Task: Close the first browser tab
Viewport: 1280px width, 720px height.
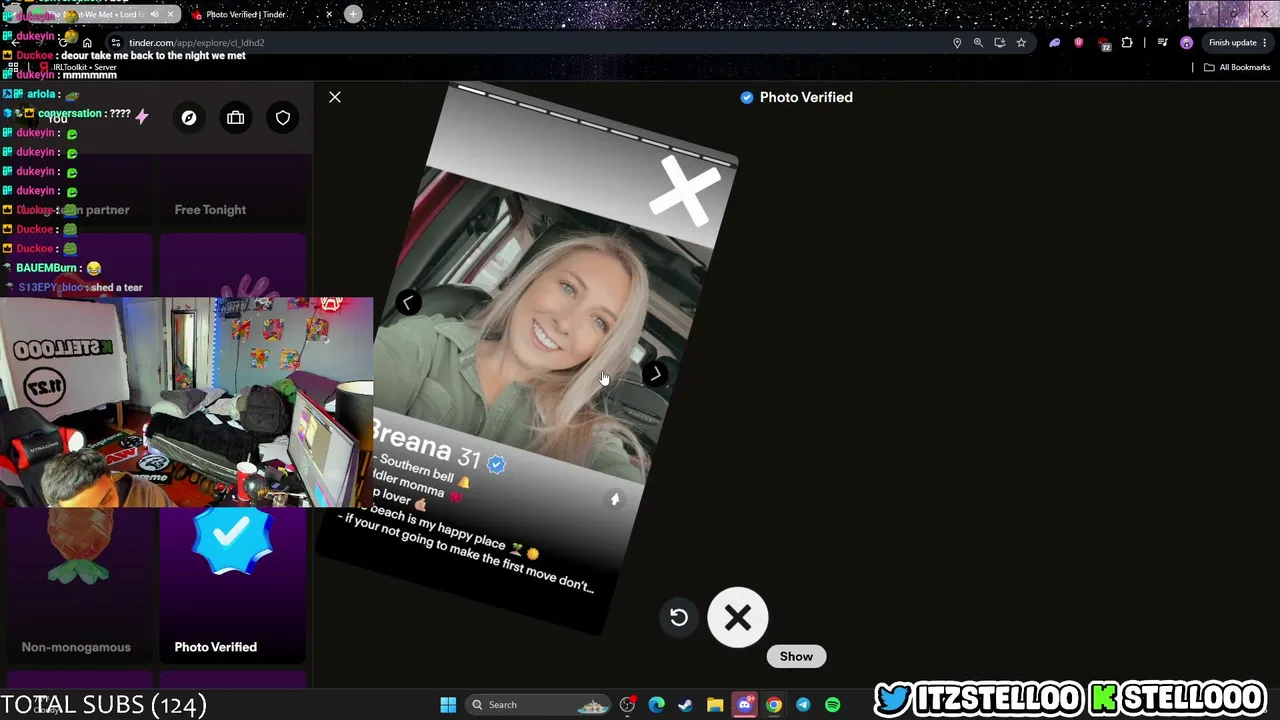Action: click(170, 14)
